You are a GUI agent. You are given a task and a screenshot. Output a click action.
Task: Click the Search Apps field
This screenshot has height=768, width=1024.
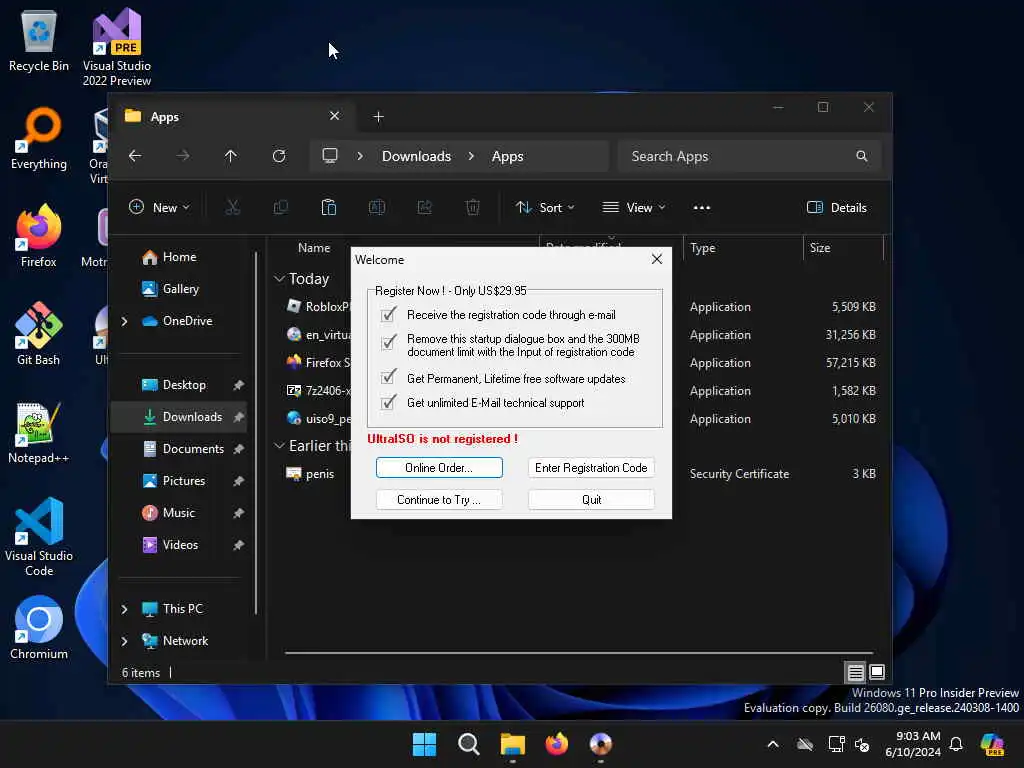point(749,156)
